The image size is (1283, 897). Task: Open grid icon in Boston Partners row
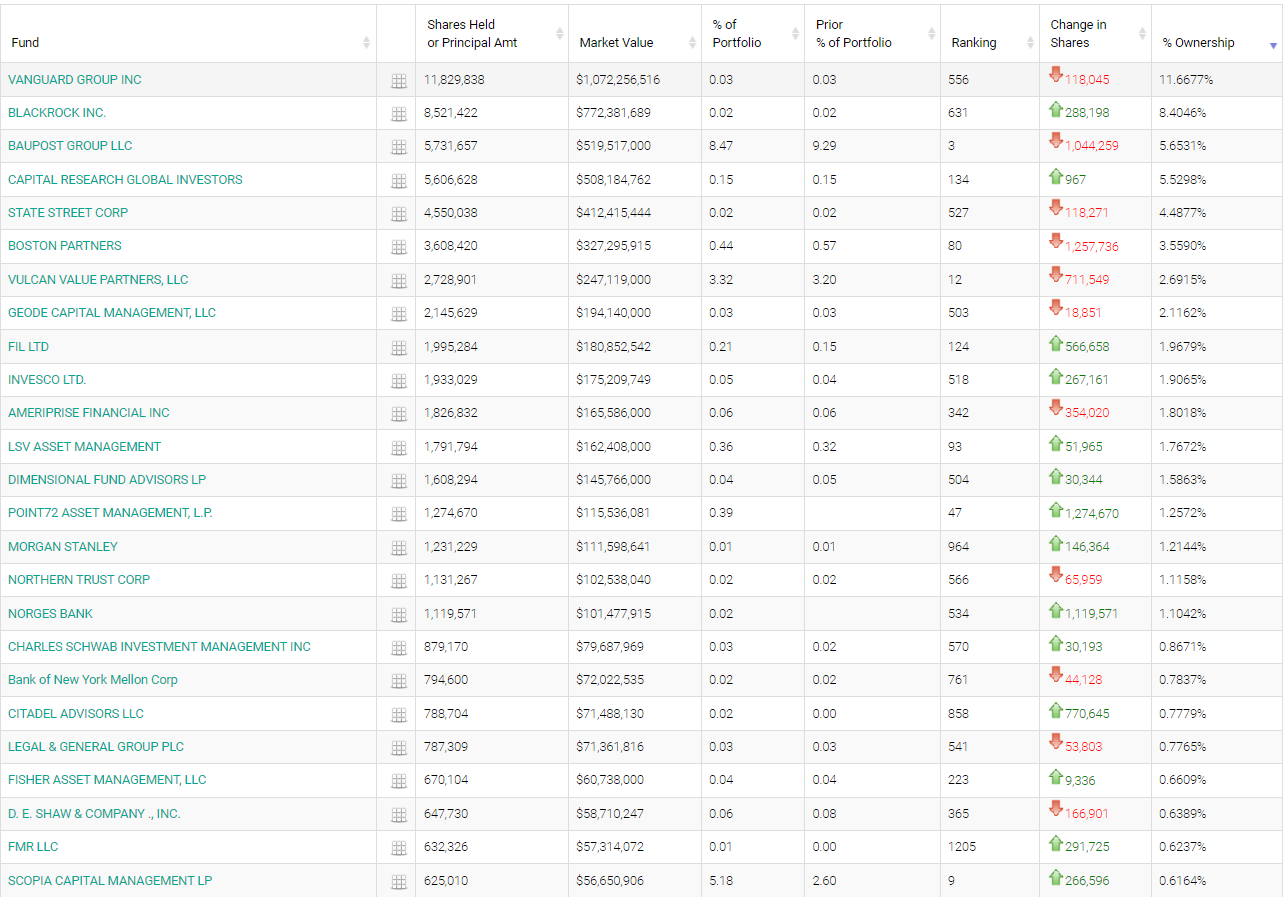click(398, 247)
